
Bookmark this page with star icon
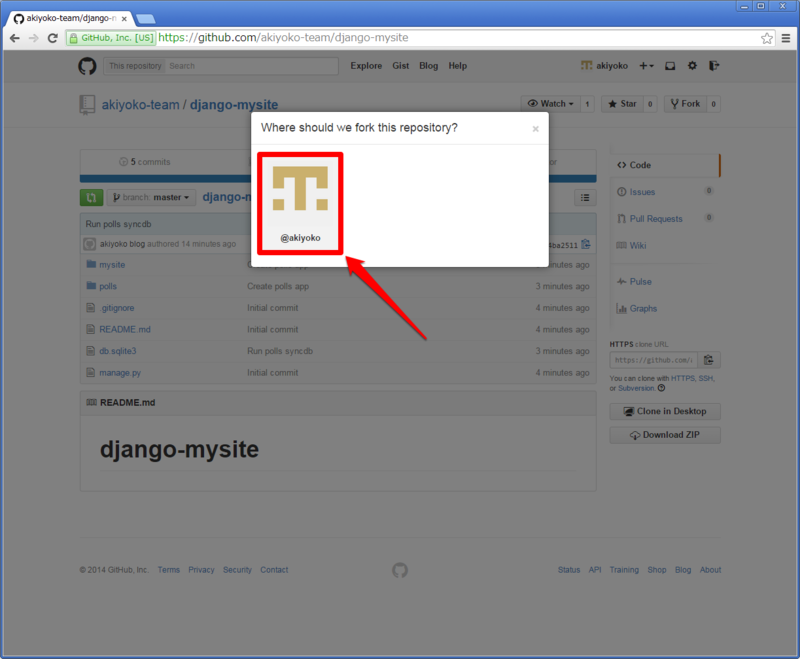coord(766,38)
